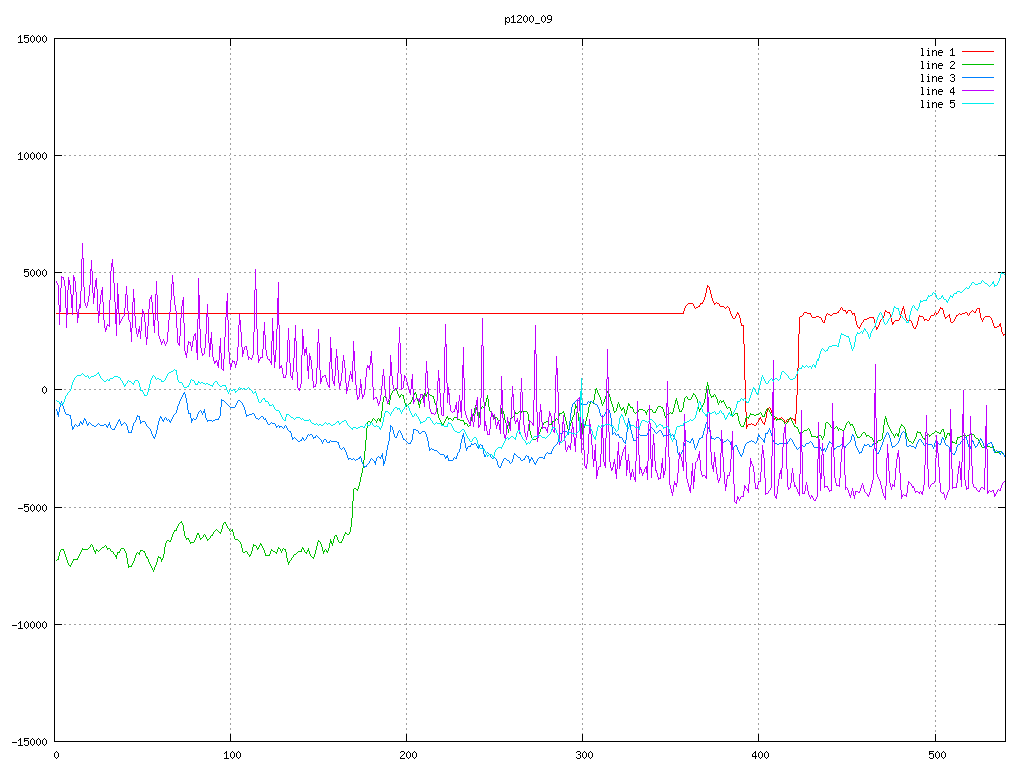Image resolution: width=1024 pixels, height=768 pixels.
Task: Select the line 5 legend label
Action: (937, 104)
